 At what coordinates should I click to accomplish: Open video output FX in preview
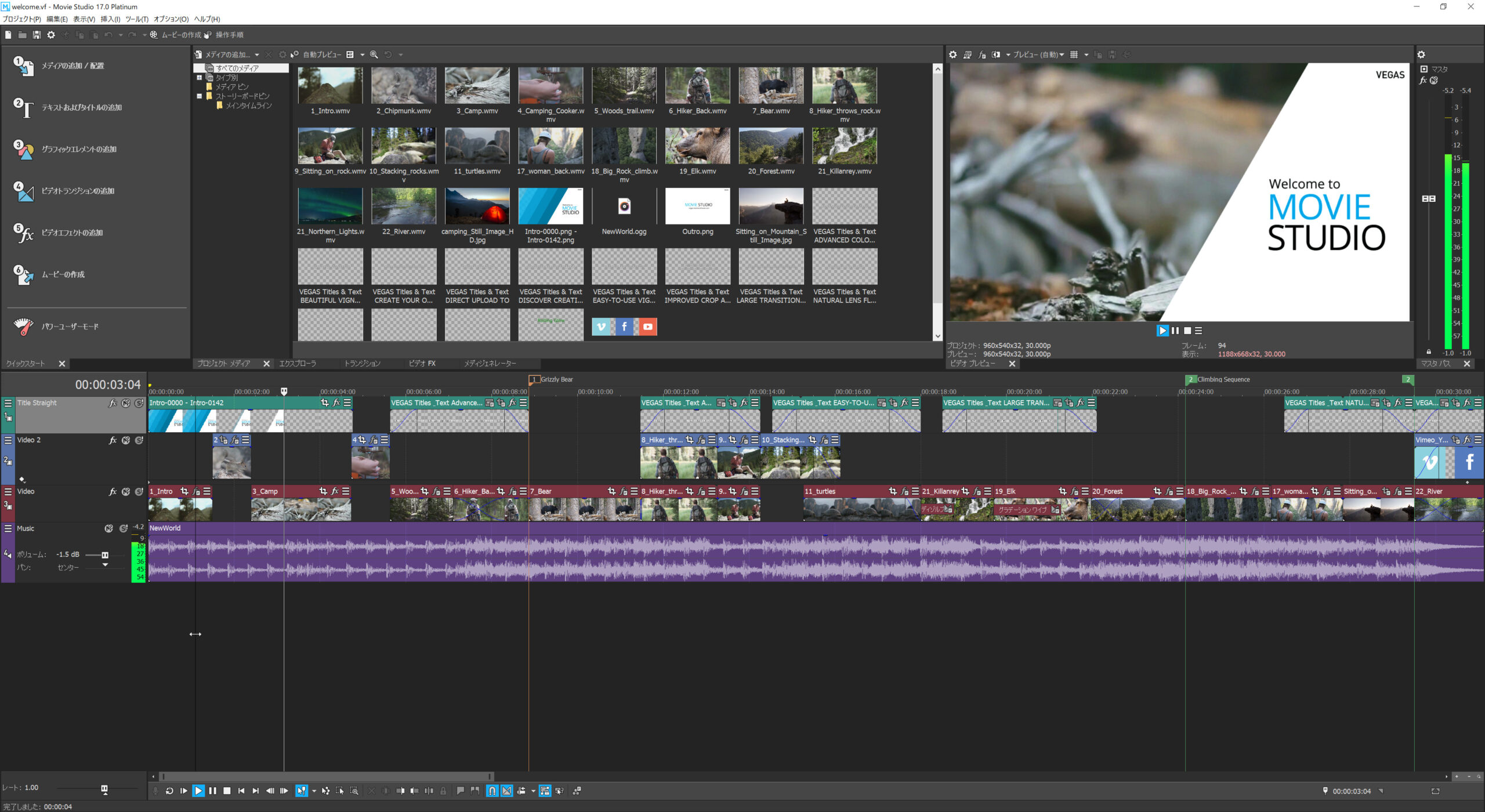click(981, 55)
